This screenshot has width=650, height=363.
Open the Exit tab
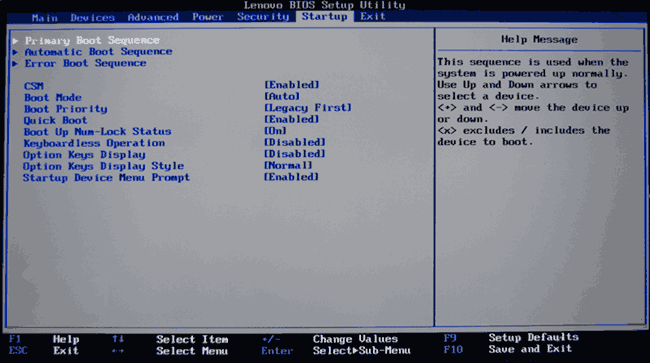(373, 16)
